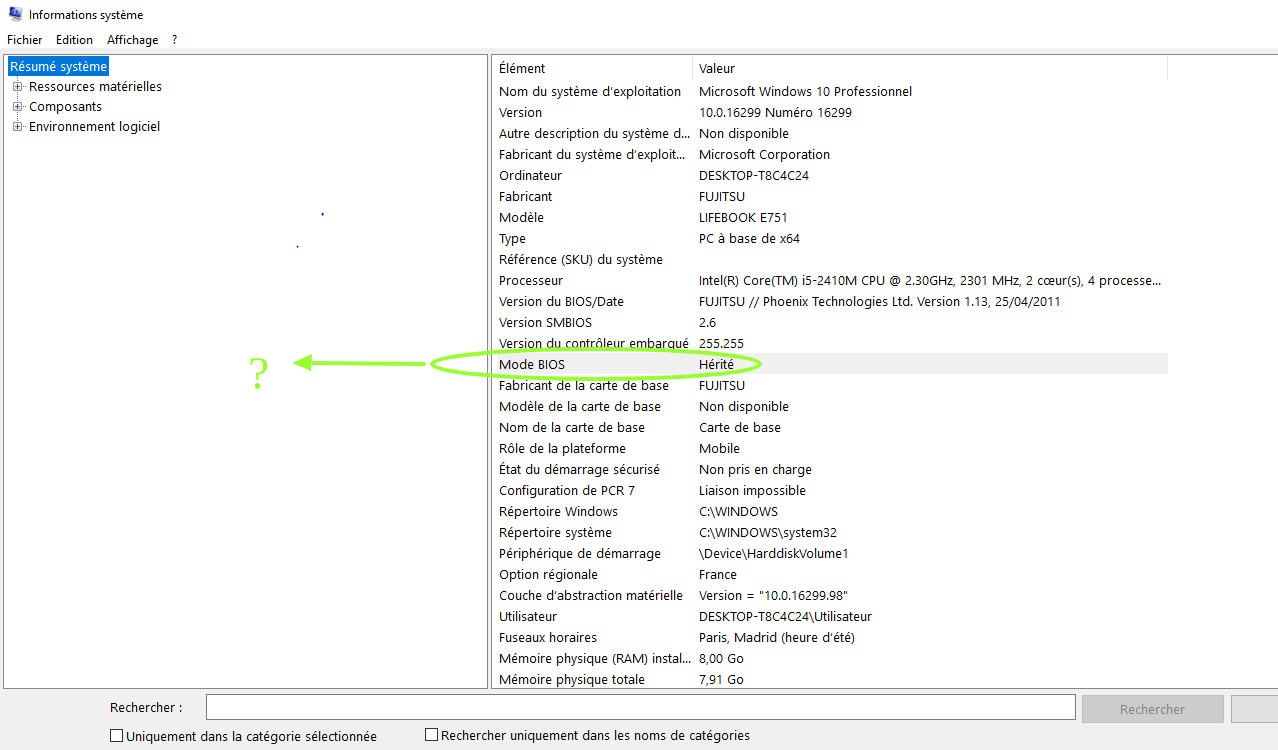1278x750 pixels.
Task: Click the Hérité BIOS mode value
Action: [716, 365]
